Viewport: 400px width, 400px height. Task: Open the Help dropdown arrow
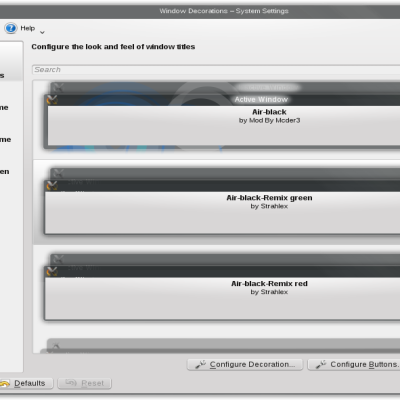click(42, 32)
